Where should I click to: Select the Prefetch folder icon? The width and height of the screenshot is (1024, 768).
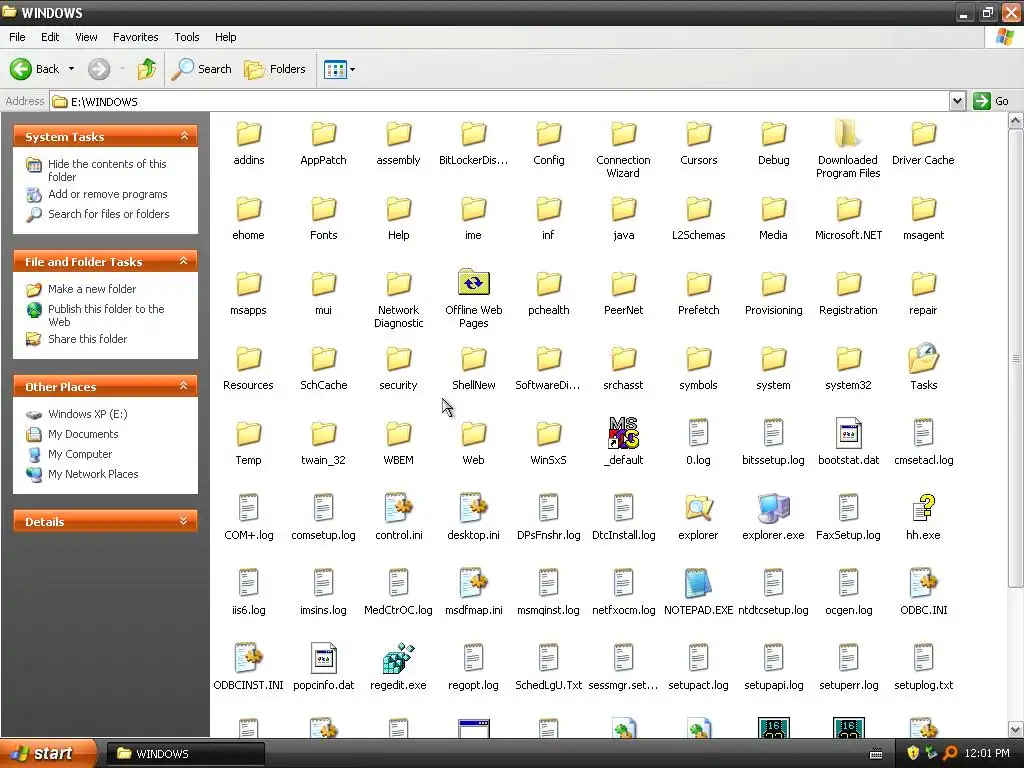click(x=698, y=283)
